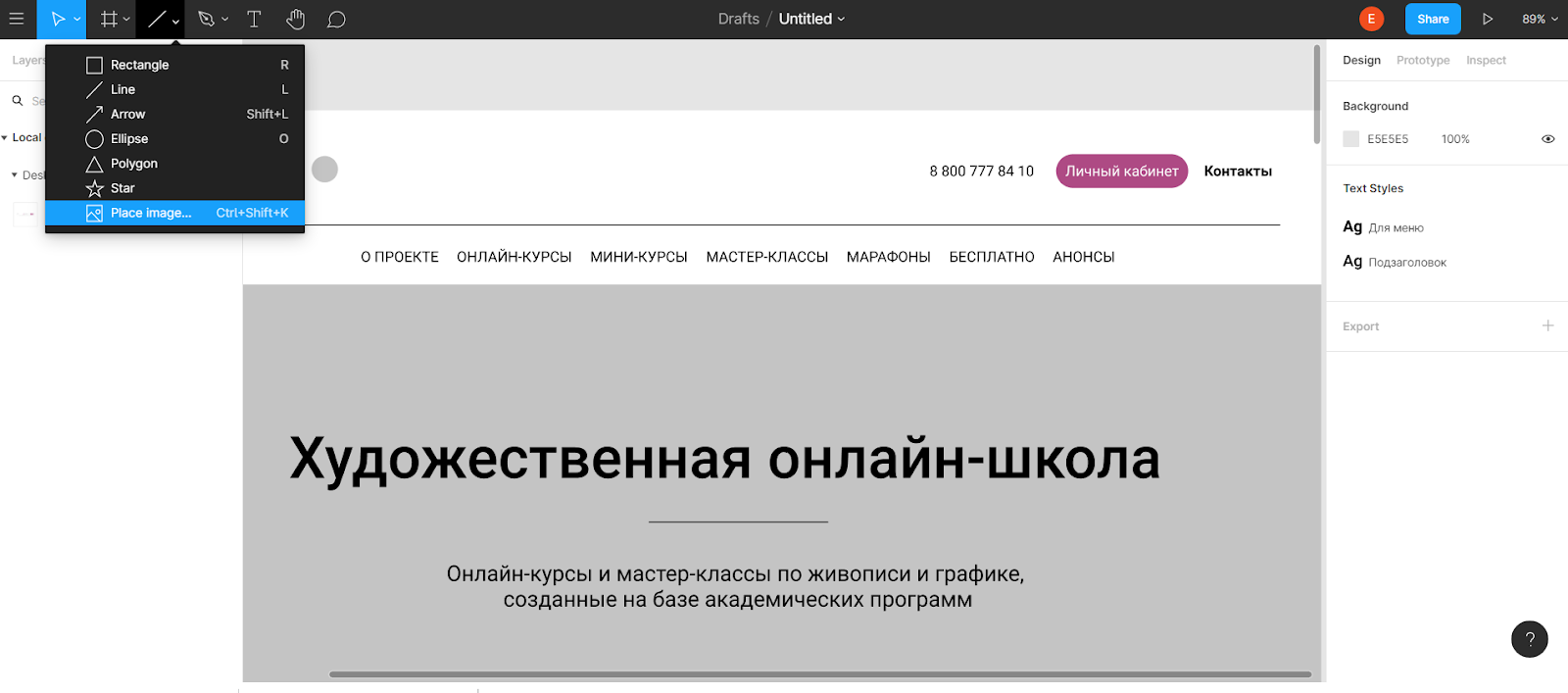Toggle background visibility eye icon
1568x693 pixels.
coord(1548,139)
